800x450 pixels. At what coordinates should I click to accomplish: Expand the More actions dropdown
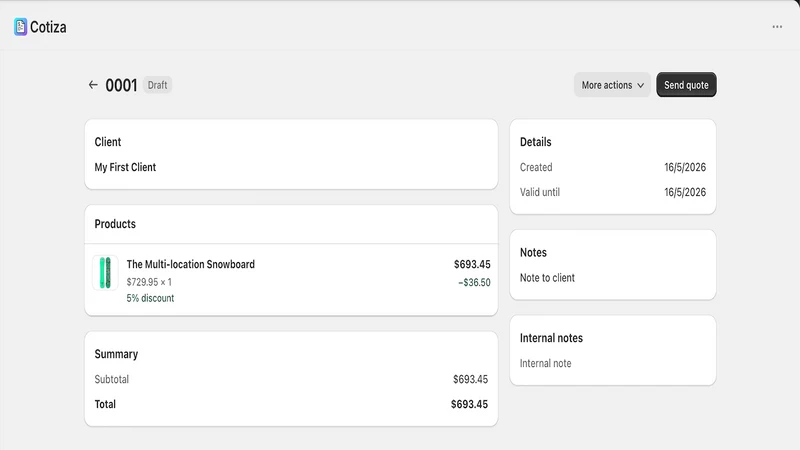point(612,85)
